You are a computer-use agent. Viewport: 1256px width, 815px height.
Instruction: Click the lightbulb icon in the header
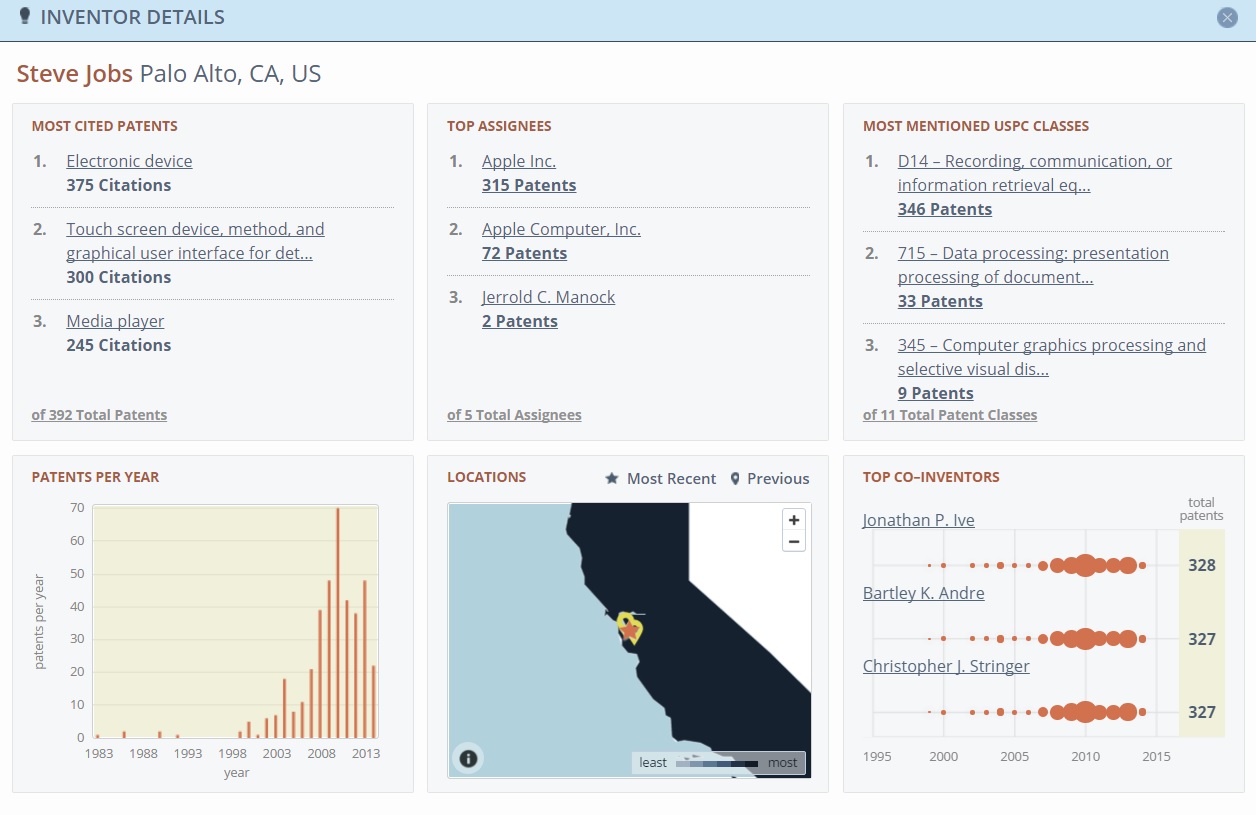[x=25, y=16]
